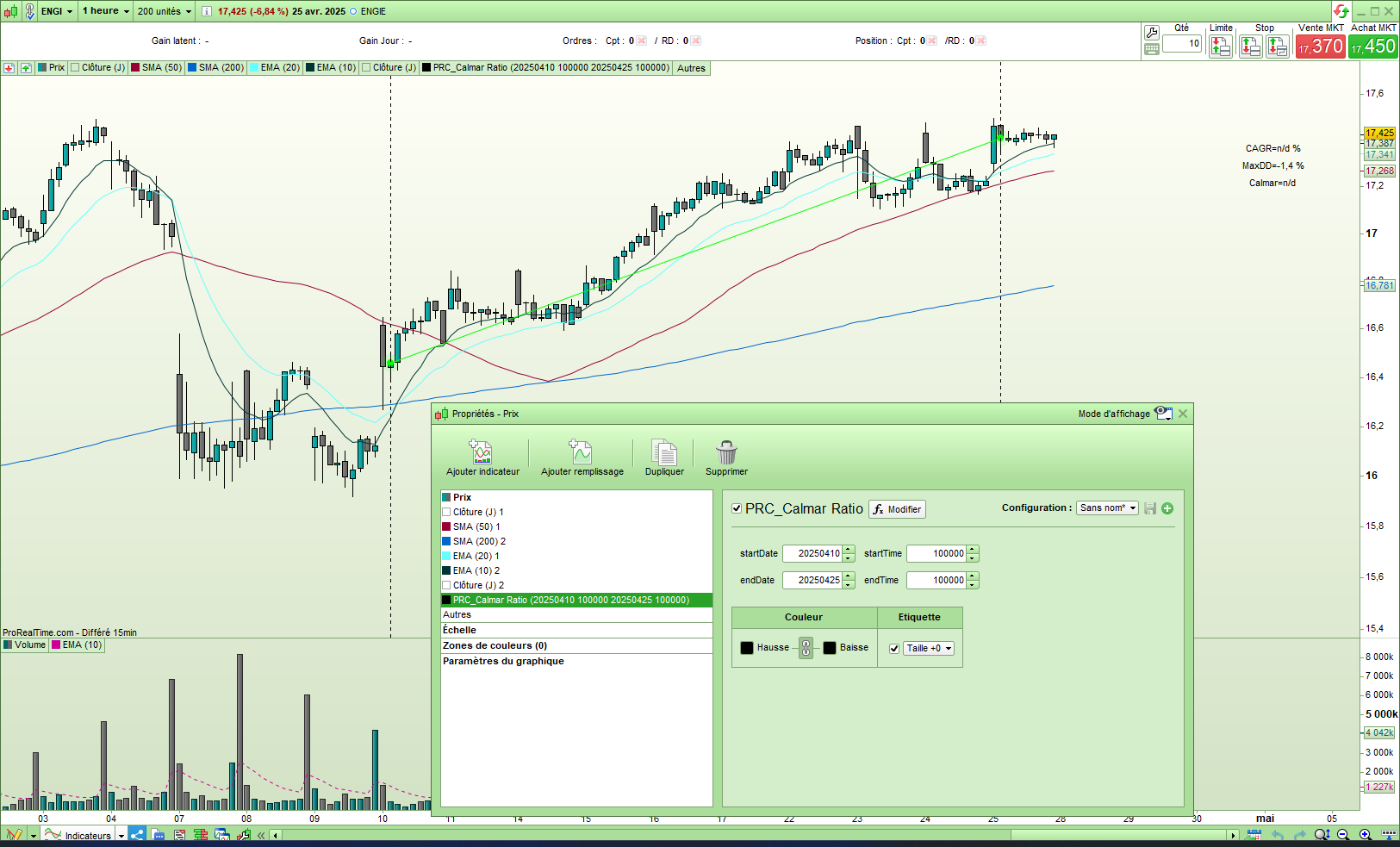1400x847 pixels.
Task: Toggle Mode d'affichage eye icon
Action: (1163, 414)
